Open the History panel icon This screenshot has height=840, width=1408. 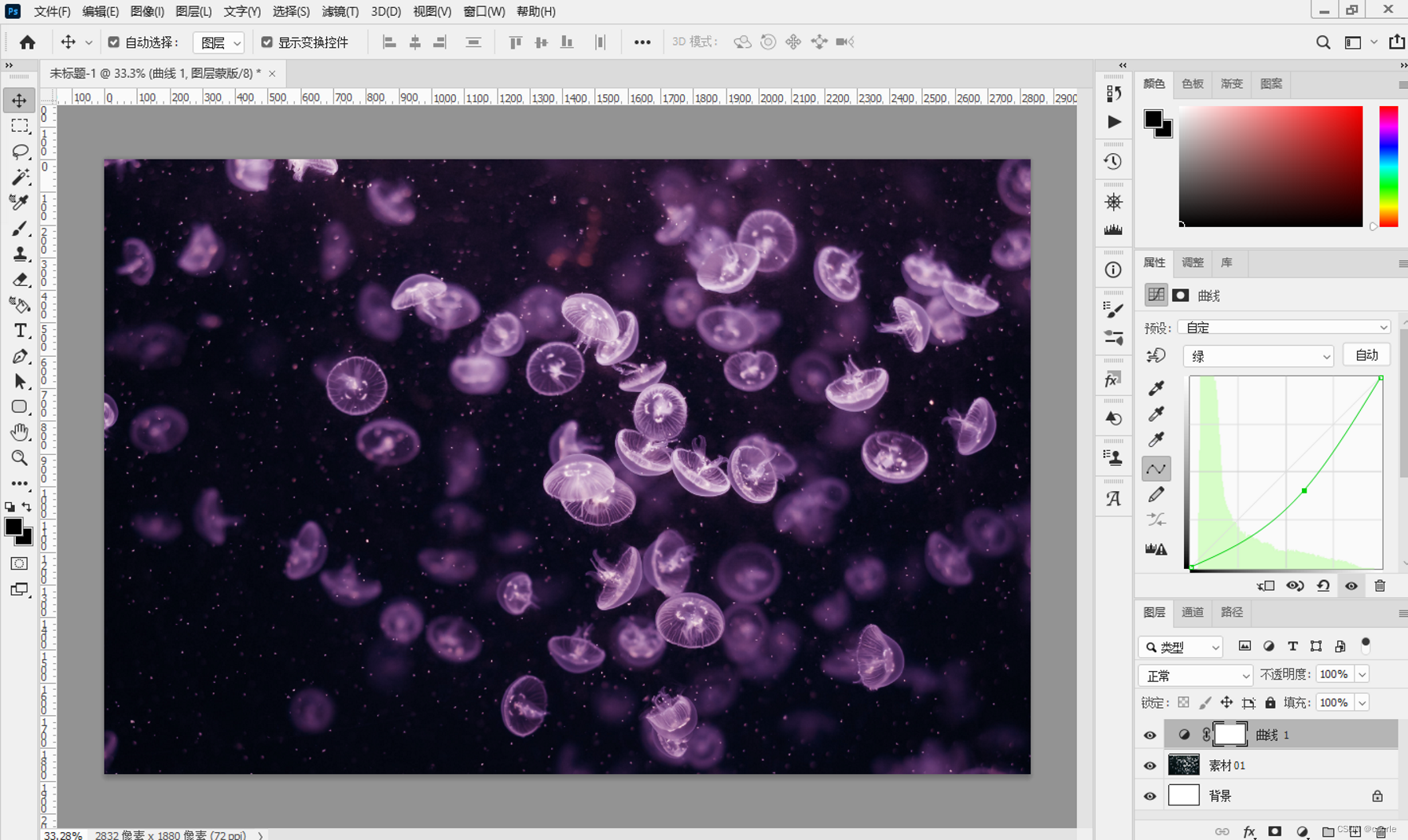(x=1113, y=162)
